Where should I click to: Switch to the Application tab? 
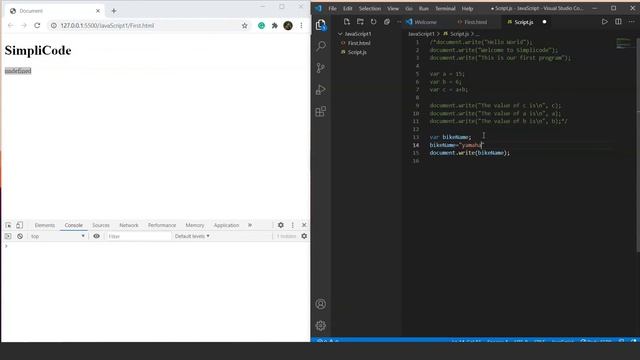[x=226, y=225]
